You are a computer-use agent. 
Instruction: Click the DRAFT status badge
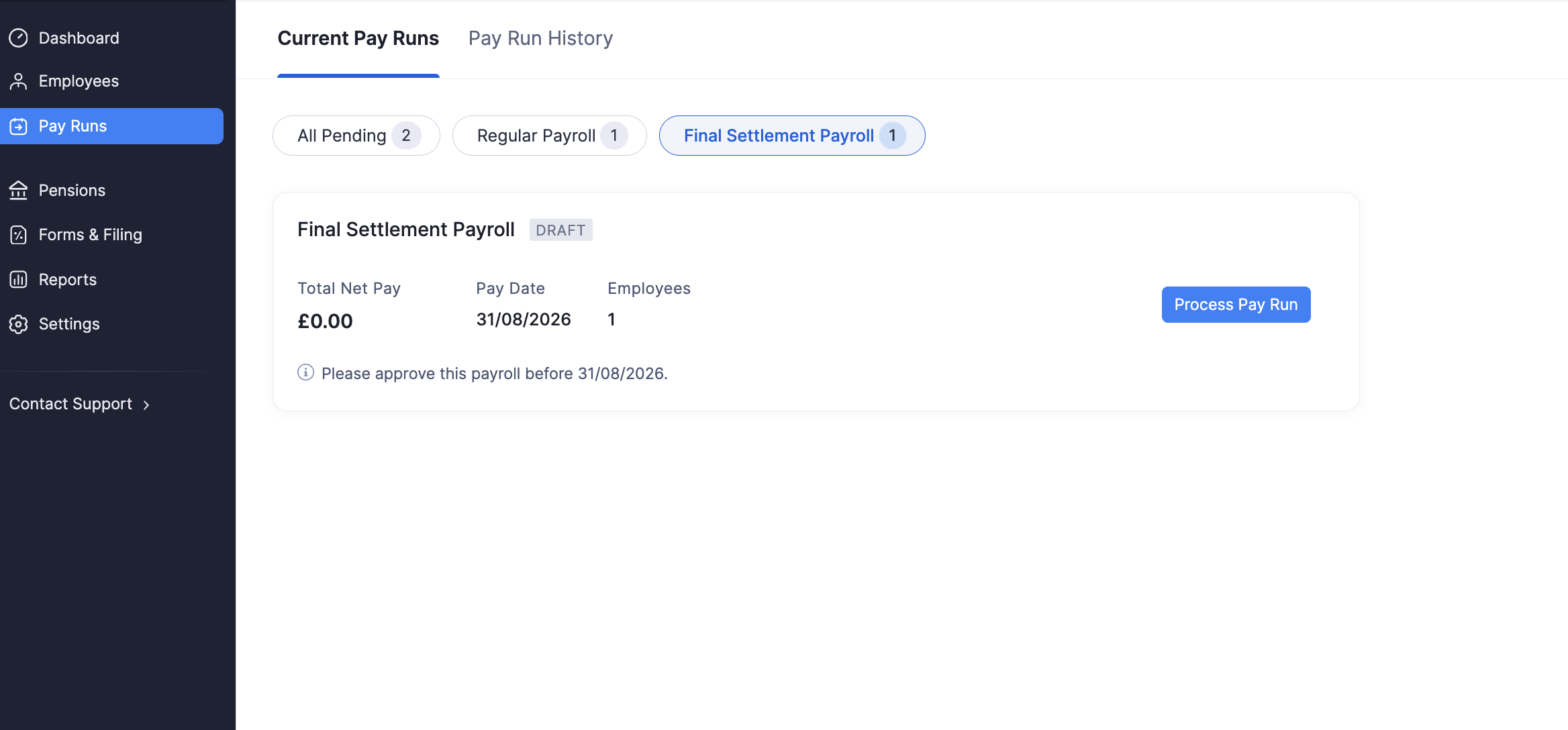point(560,230)
